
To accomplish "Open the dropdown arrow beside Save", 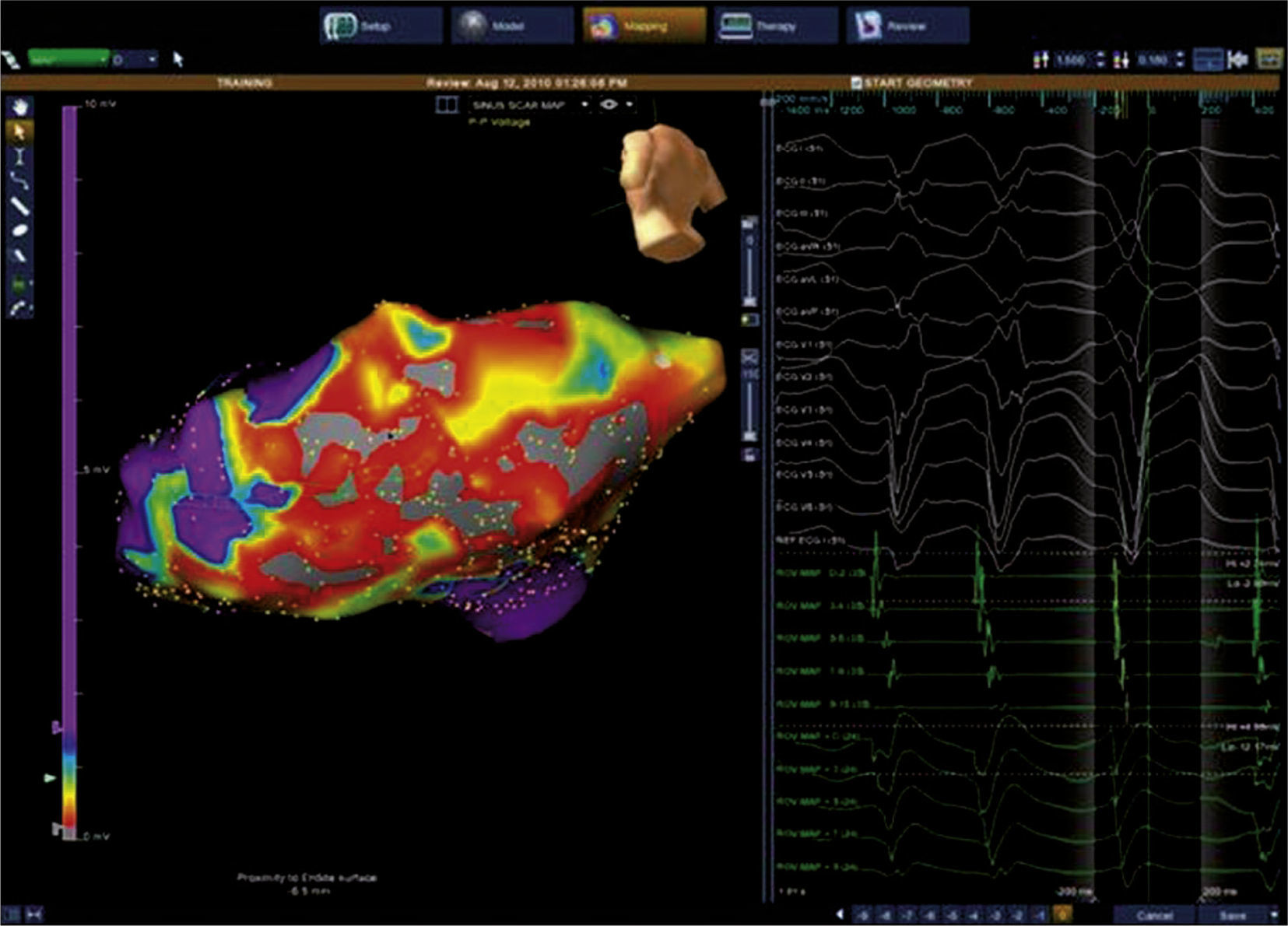I will (1274, 915).
